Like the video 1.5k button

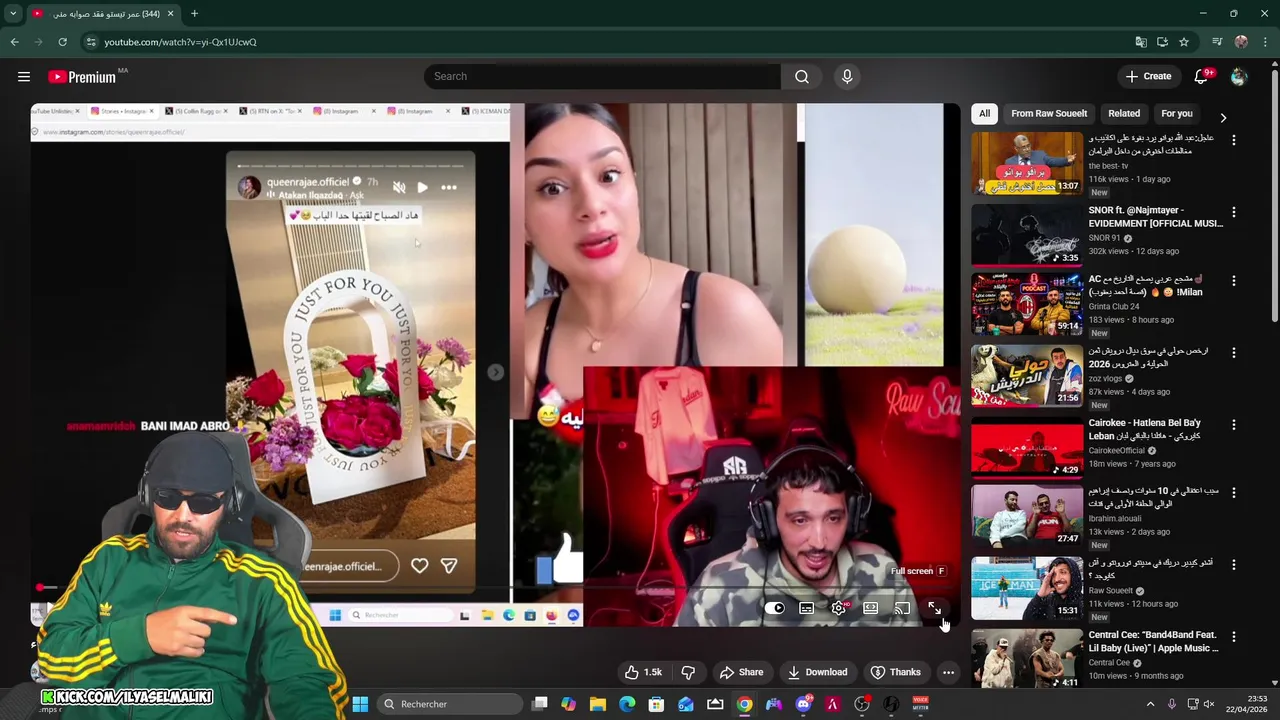643,672
